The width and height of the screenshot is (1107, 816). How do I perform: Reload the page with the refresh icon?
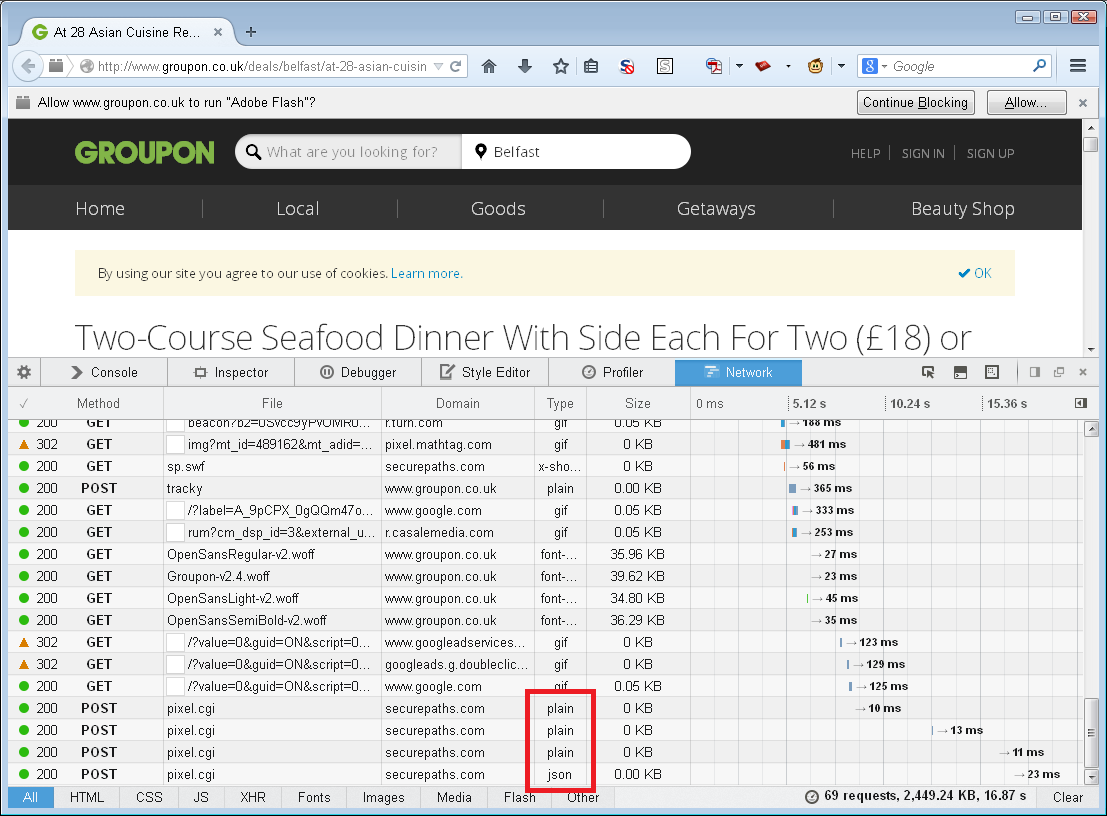point(456,66)
